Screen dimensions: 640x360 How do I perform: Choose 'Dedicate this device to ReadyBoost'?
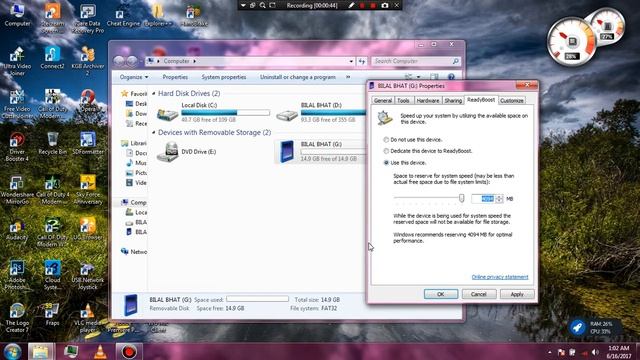(386, 151)
